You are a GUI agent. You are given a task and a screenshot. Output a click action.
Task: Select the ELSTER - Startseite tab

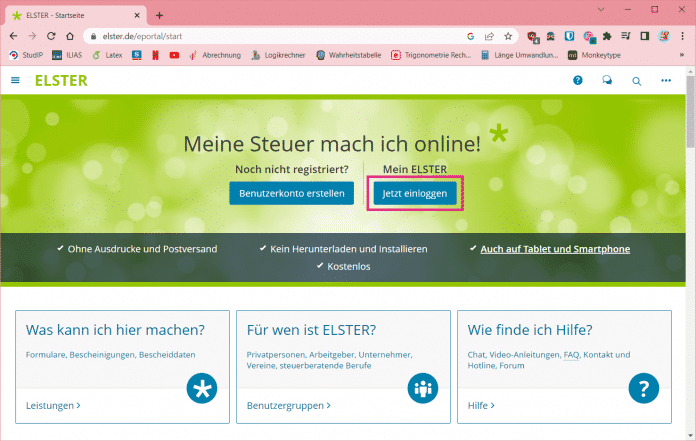coord(75,15)
